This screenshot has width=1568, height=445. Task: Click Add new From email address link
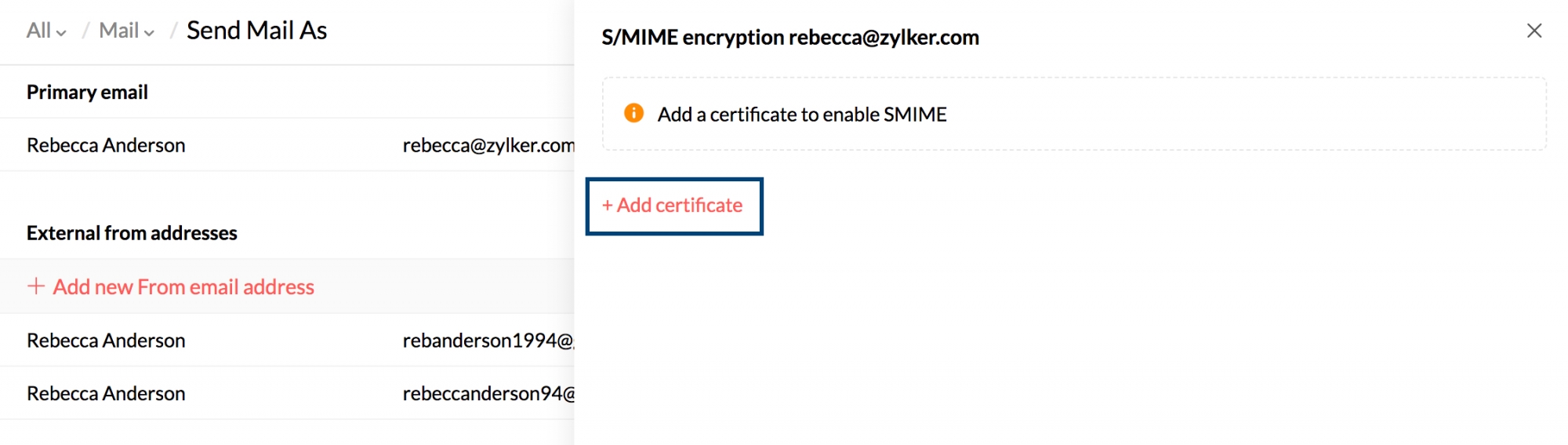click(183, 287)
